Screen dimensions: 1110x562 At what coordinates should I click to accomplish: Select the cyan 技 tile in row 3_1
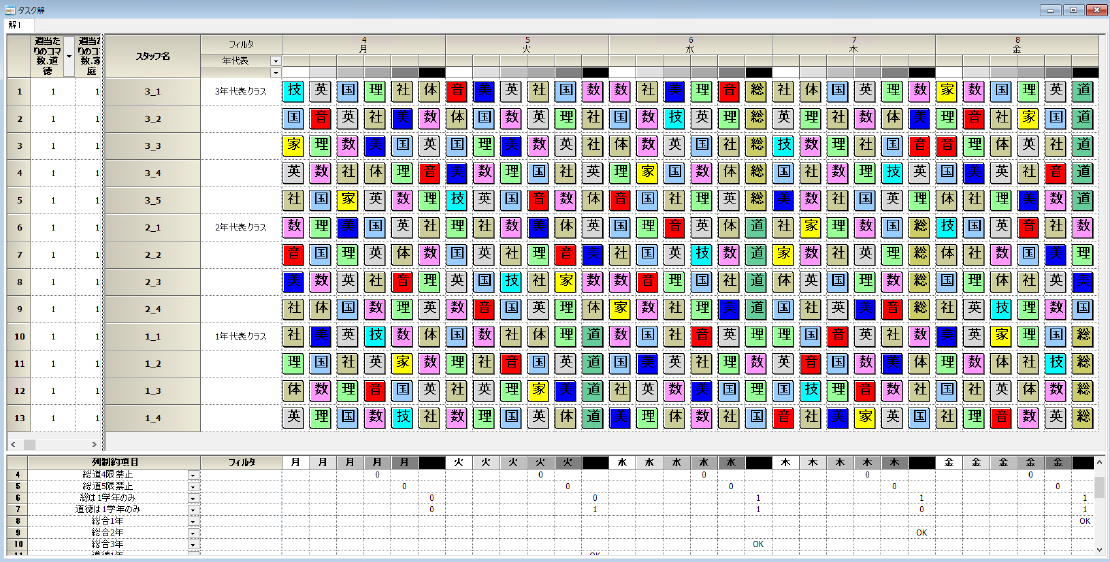[295, 91]
